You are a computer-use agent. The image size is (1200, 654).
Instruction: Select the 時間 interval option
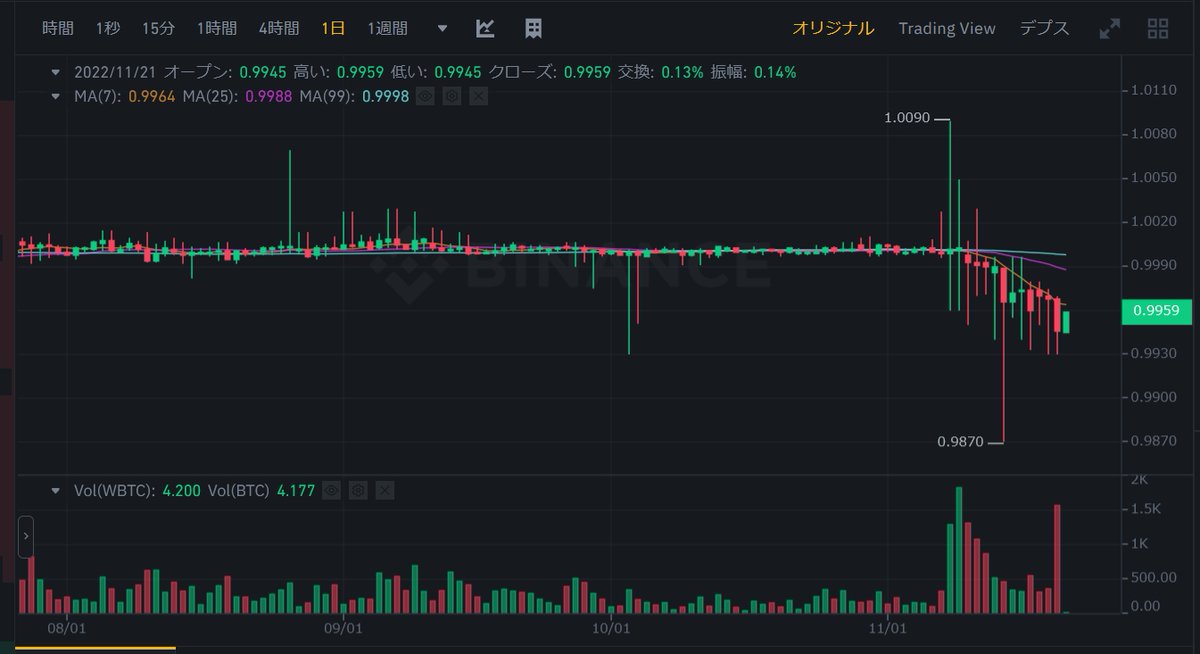(58, 28)
